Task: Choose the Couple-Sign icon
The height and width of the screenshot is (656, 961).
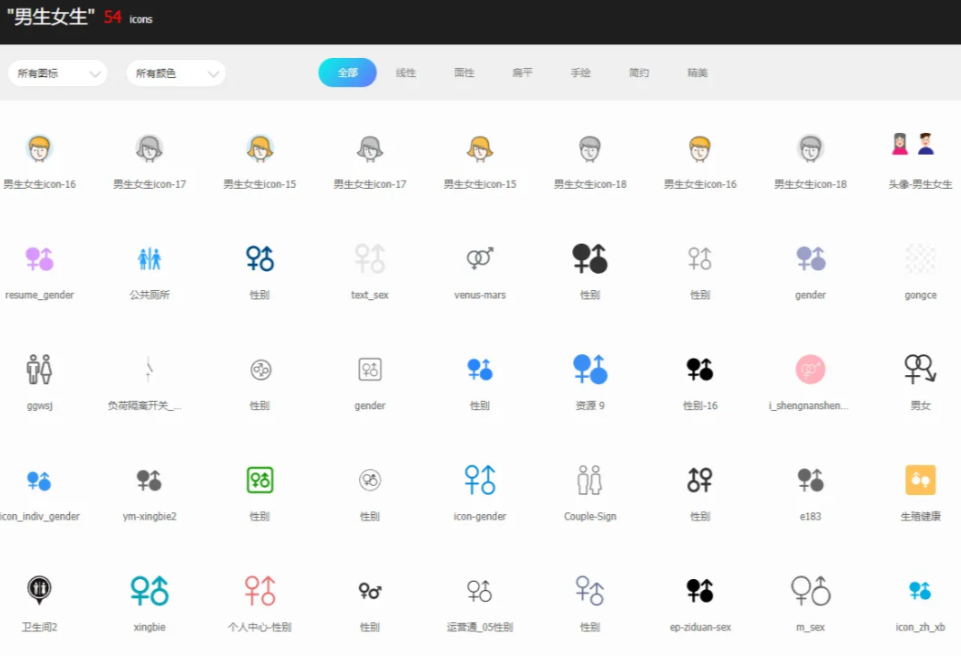Action: coord(590,480)
